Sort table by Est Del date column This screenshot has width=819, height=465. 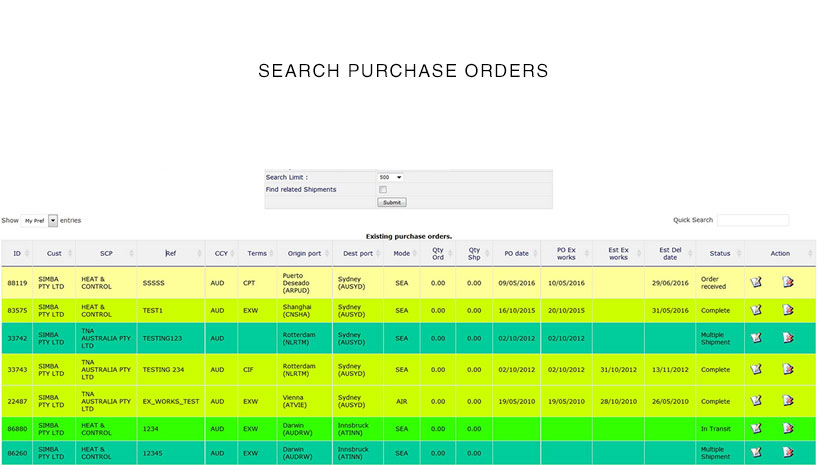coord(670,253)
